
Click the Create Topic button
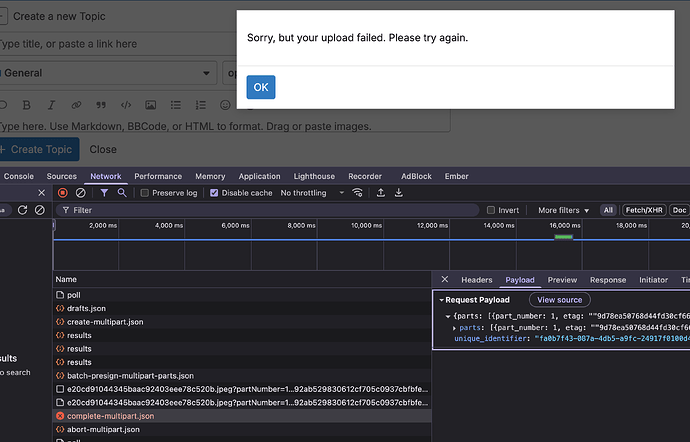[x=39, y=149]
